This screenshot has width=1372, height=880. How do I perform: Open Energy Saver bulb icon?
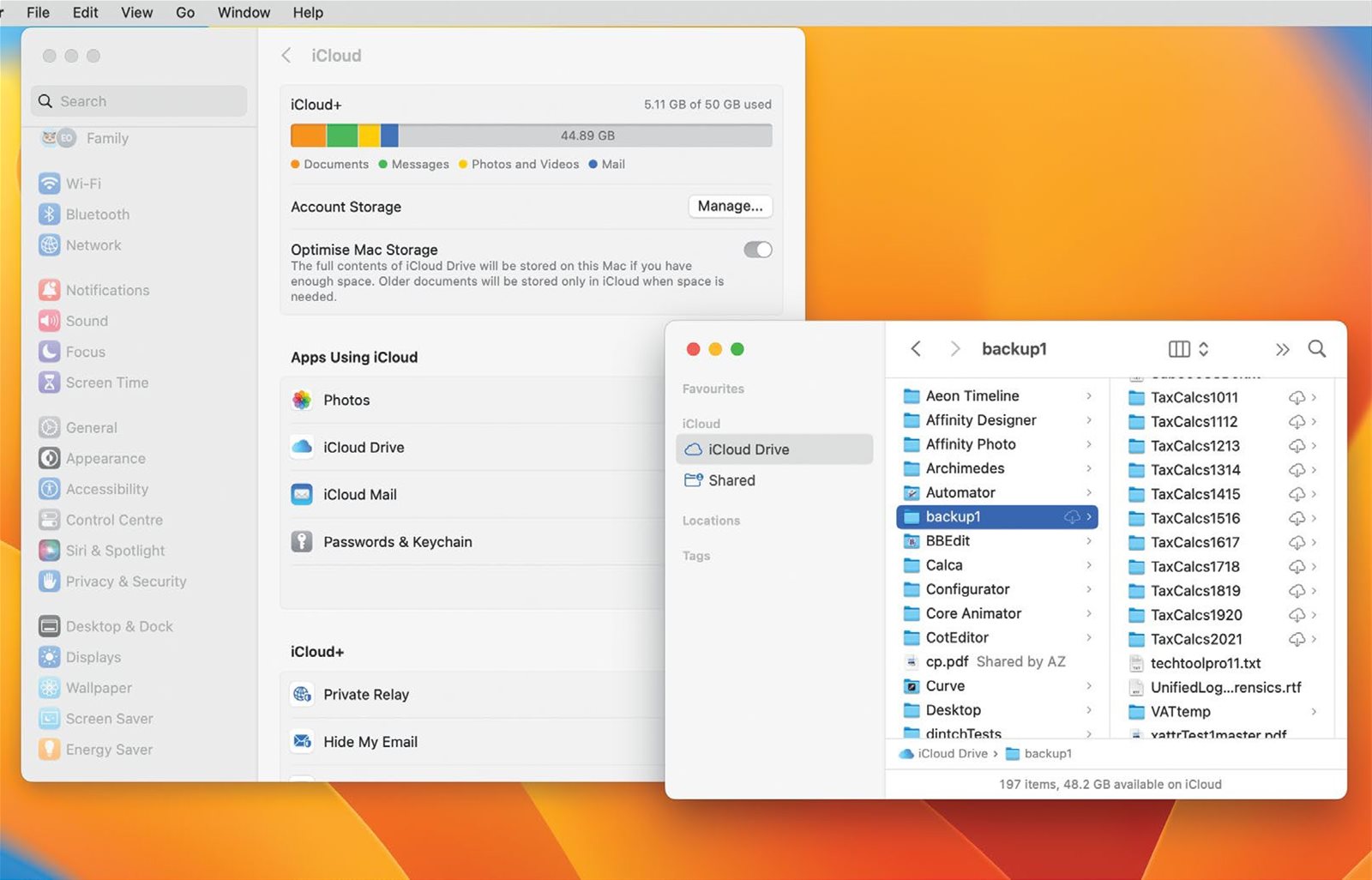click(x=50, y=750)
